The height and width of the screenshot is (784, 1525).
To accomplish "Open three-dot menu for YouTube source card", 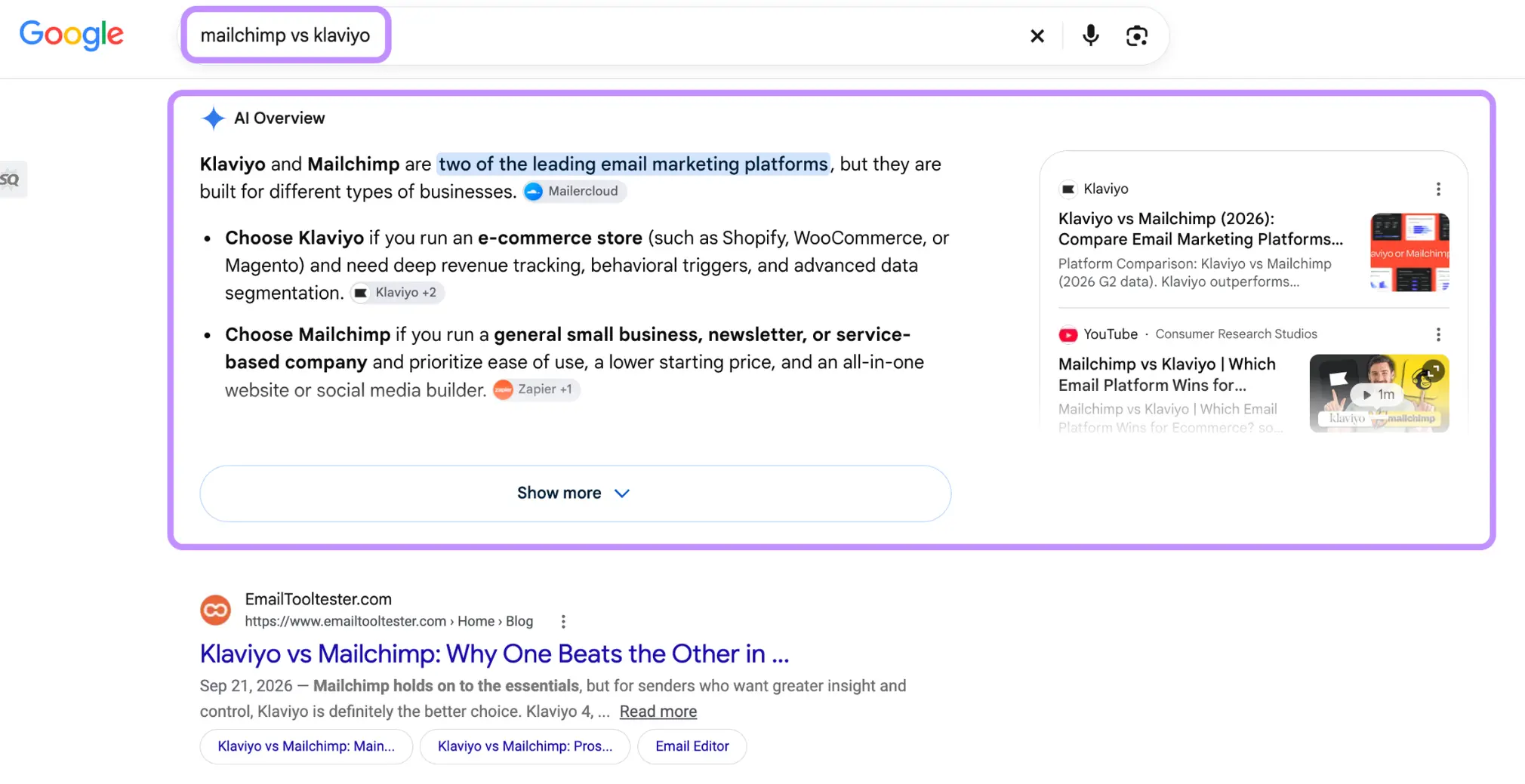I will [1438, 334].
